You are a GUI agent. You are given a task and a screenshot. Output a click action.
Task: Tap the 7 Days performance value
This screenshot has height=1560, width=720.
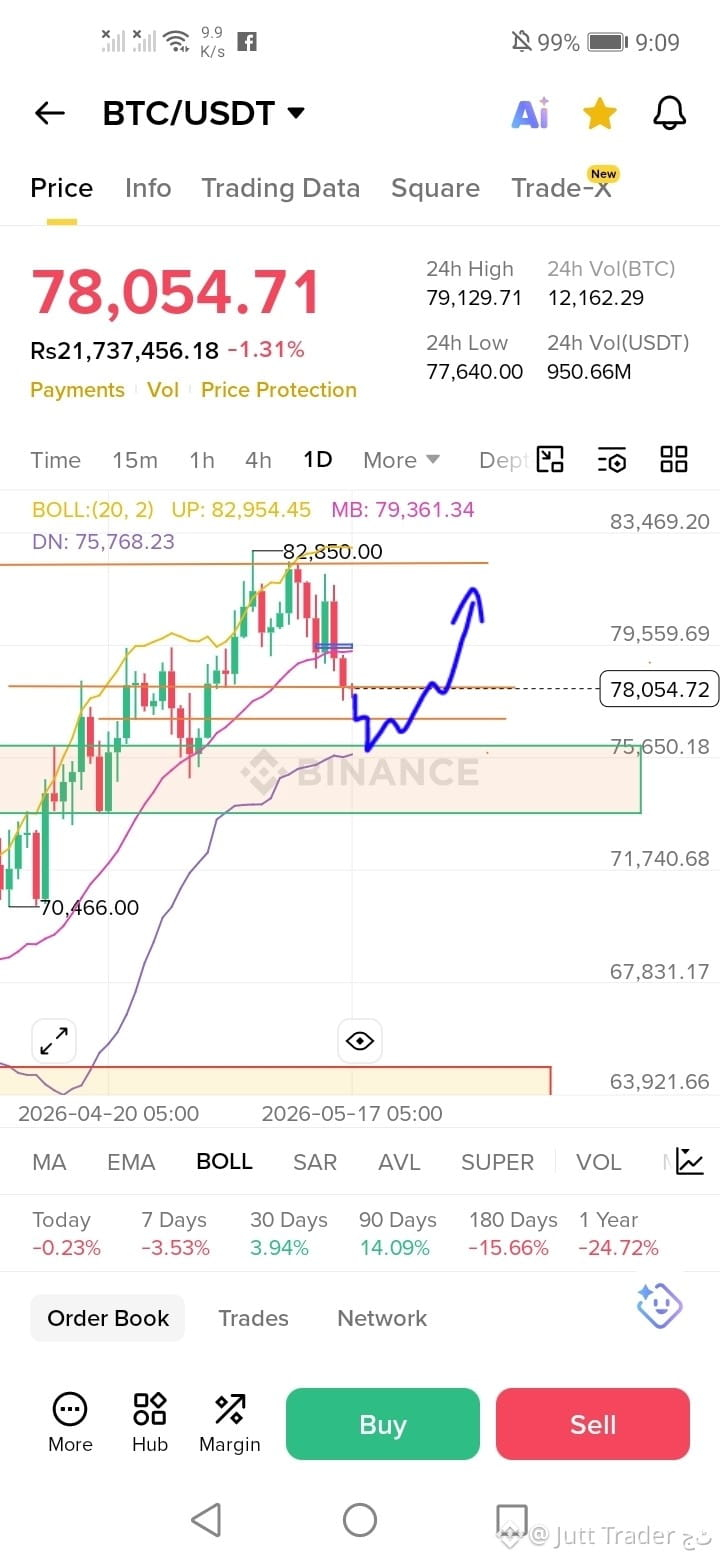(175, 1248)
